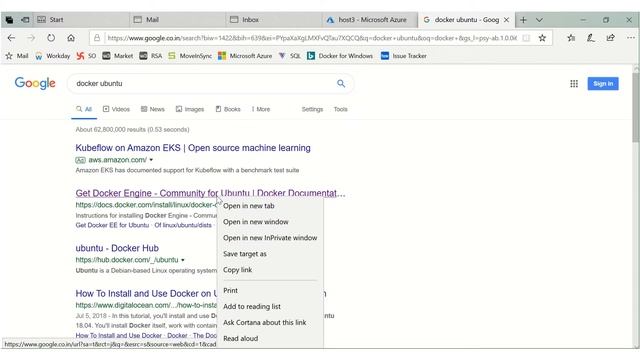Open Docker for Windows bookmark
The image size is (640, 360).
(x=340, y=56)
